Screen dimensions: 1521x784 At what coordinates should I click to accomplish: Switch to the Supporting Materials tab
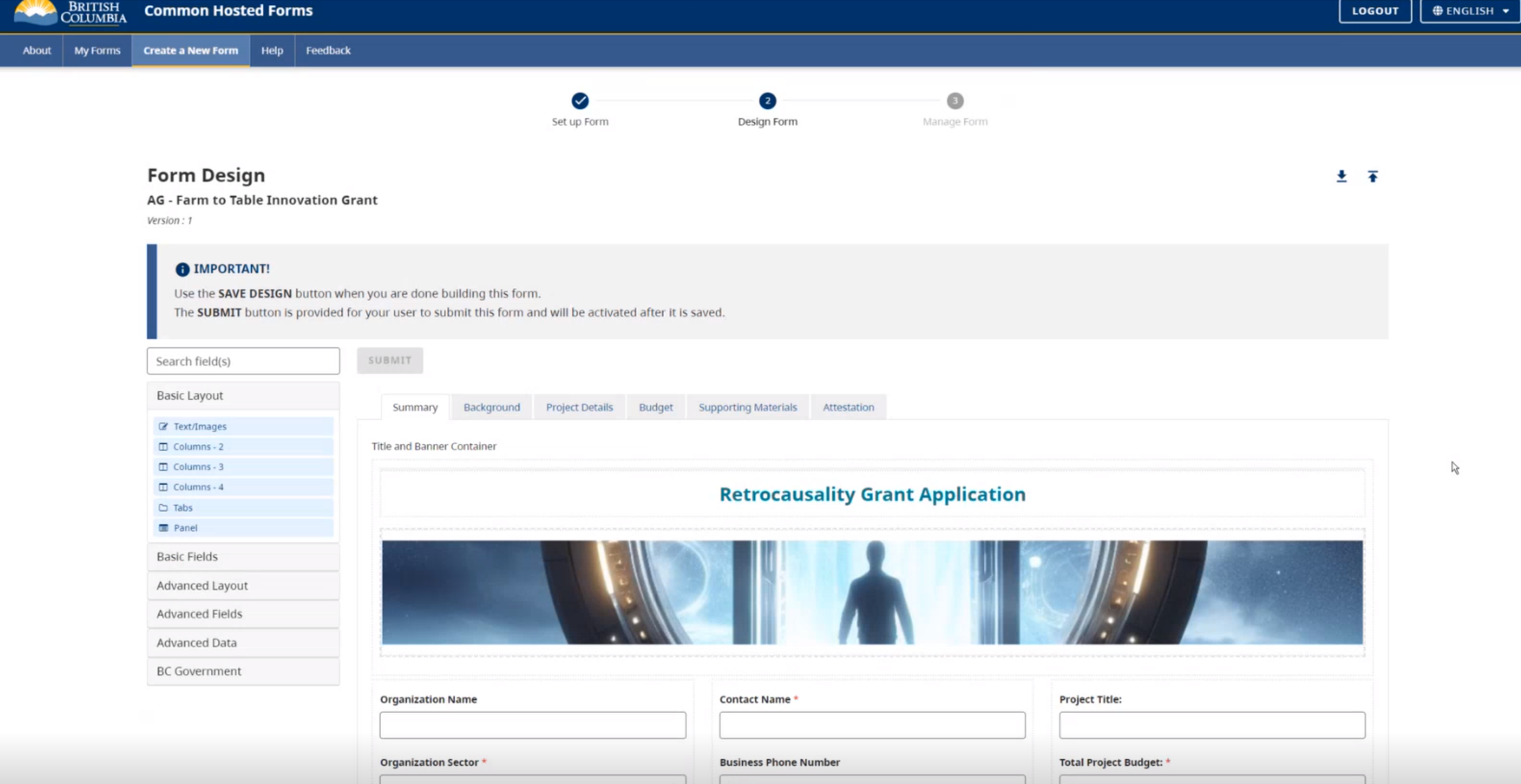pyautogui.click(x=748, y=407)
